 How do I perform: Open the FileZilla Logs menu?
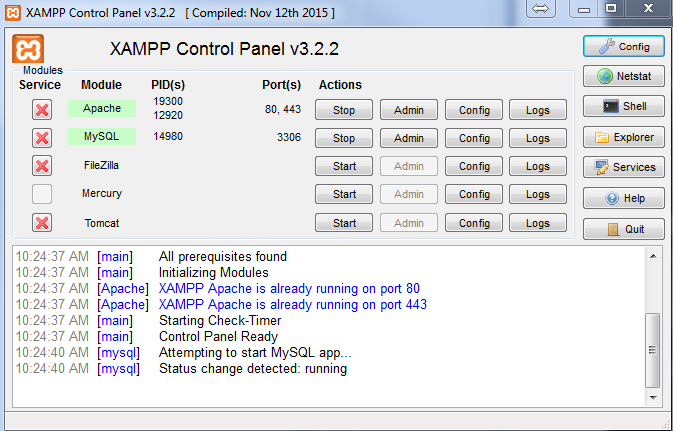[x=538, y=166]
